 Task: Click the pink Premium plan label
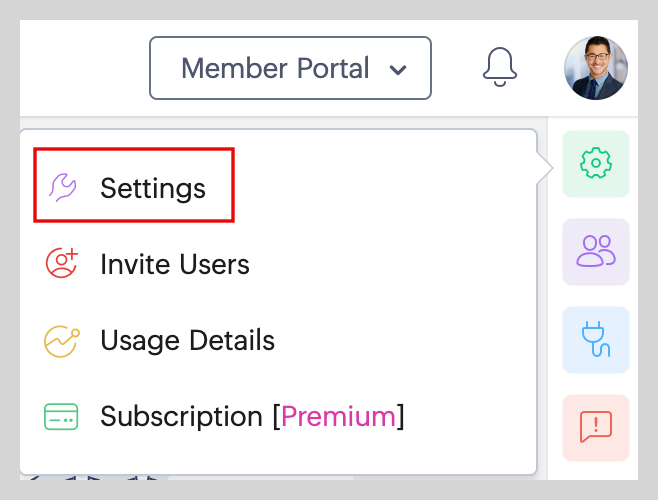tap(338, 416)
